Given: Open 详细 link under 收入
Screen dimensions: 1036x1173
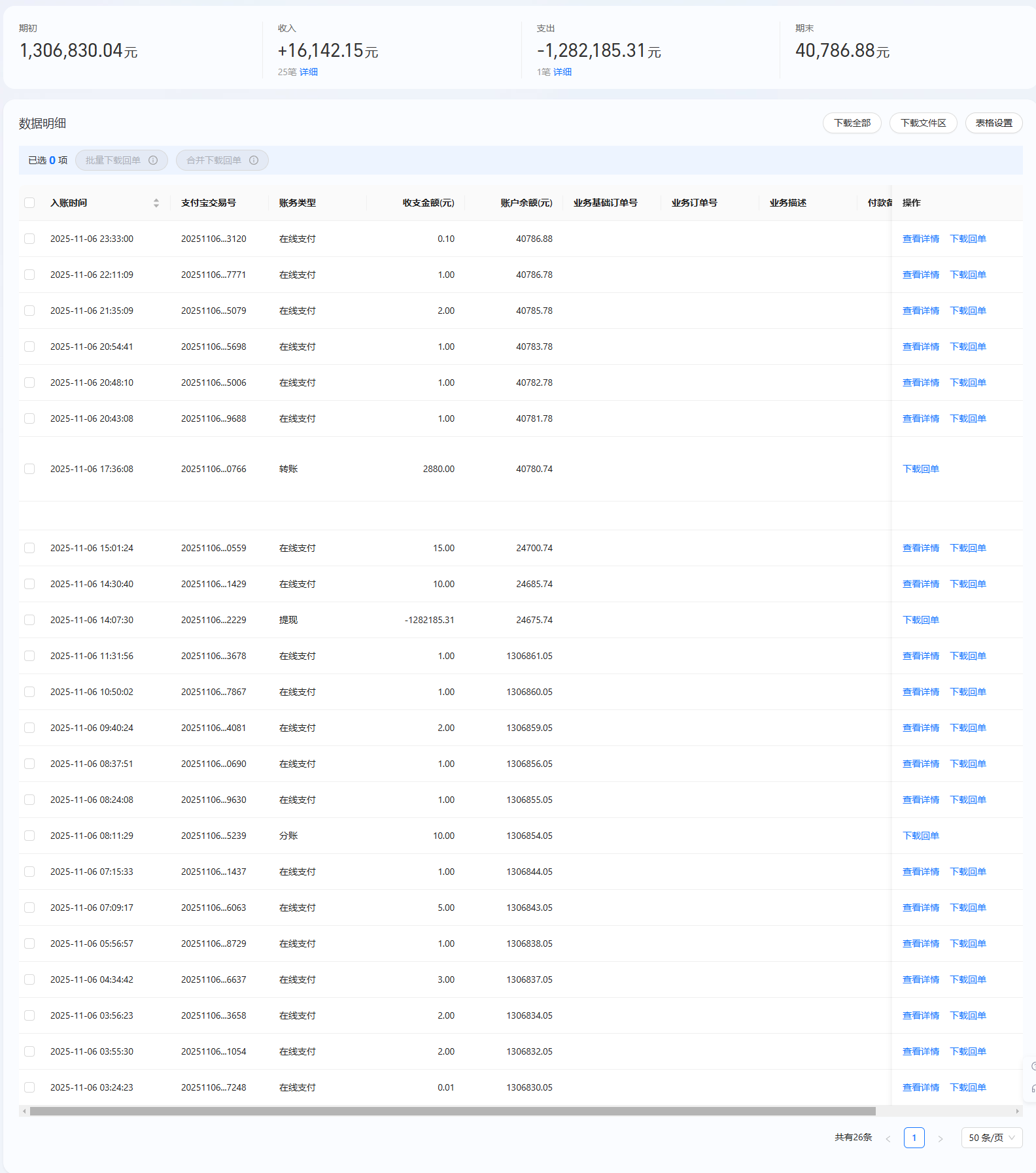Looking at the screenshot, I should tap(309, 72).
